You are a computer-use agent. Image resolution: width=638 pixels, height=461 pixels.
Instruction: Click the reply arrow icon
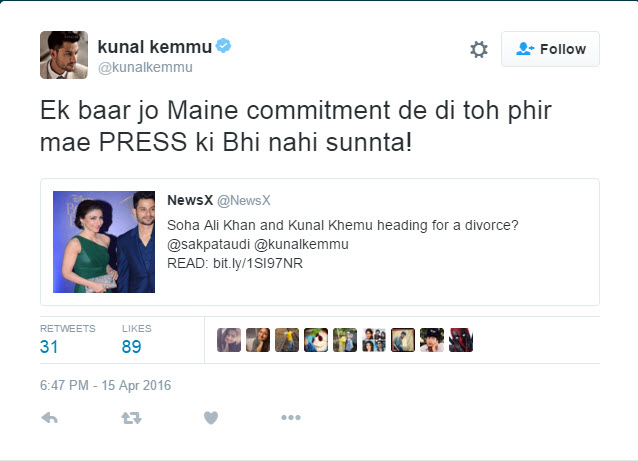click(x=49, y=418)
